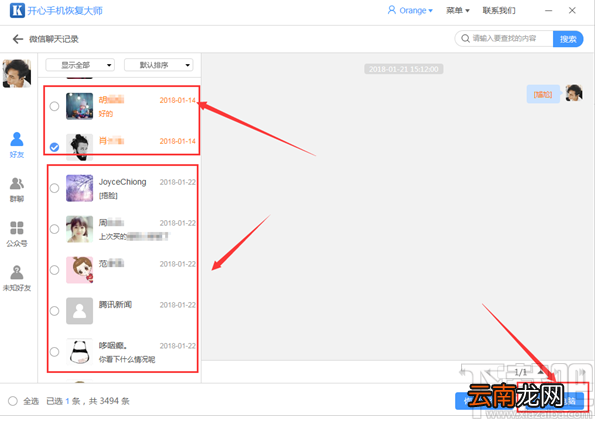
Task: Select the radio button for contact 周
Action: [54, 229]
